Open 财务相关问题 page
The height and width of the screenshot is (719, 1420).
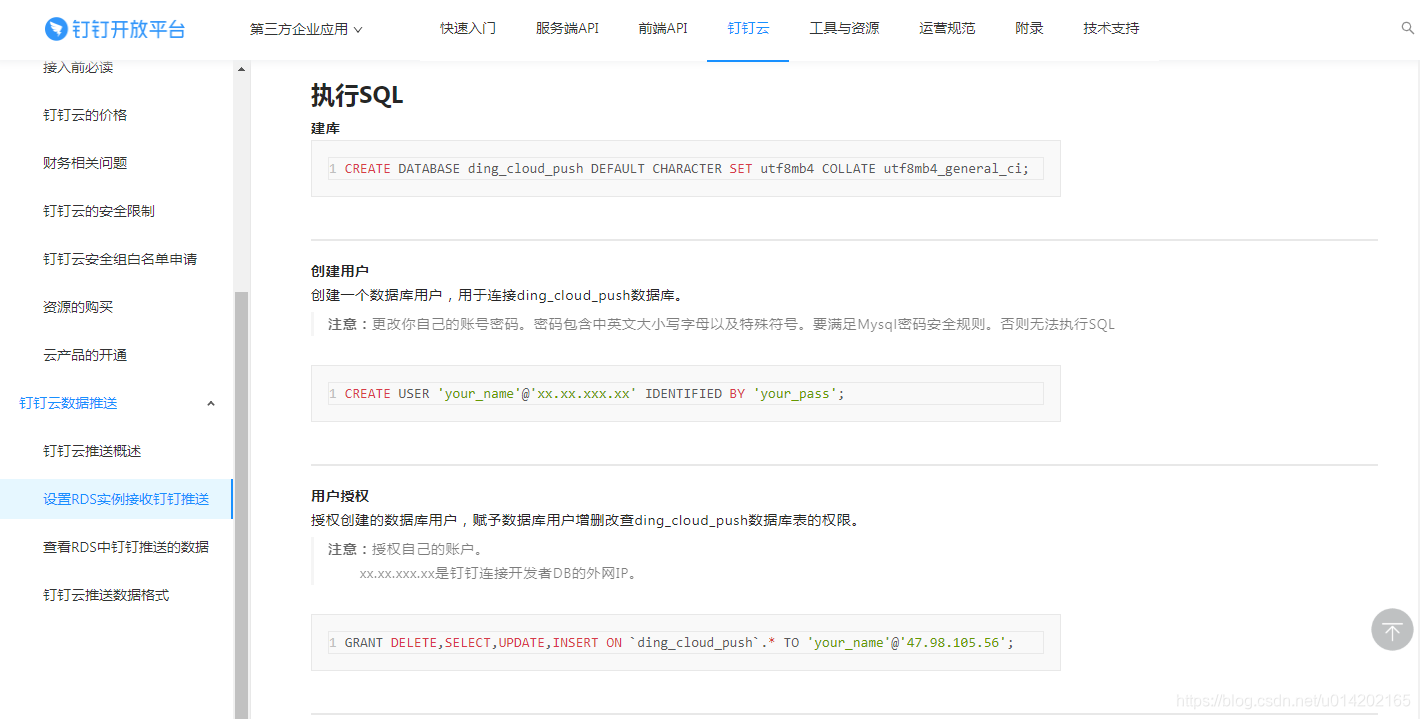pos(85,163)
